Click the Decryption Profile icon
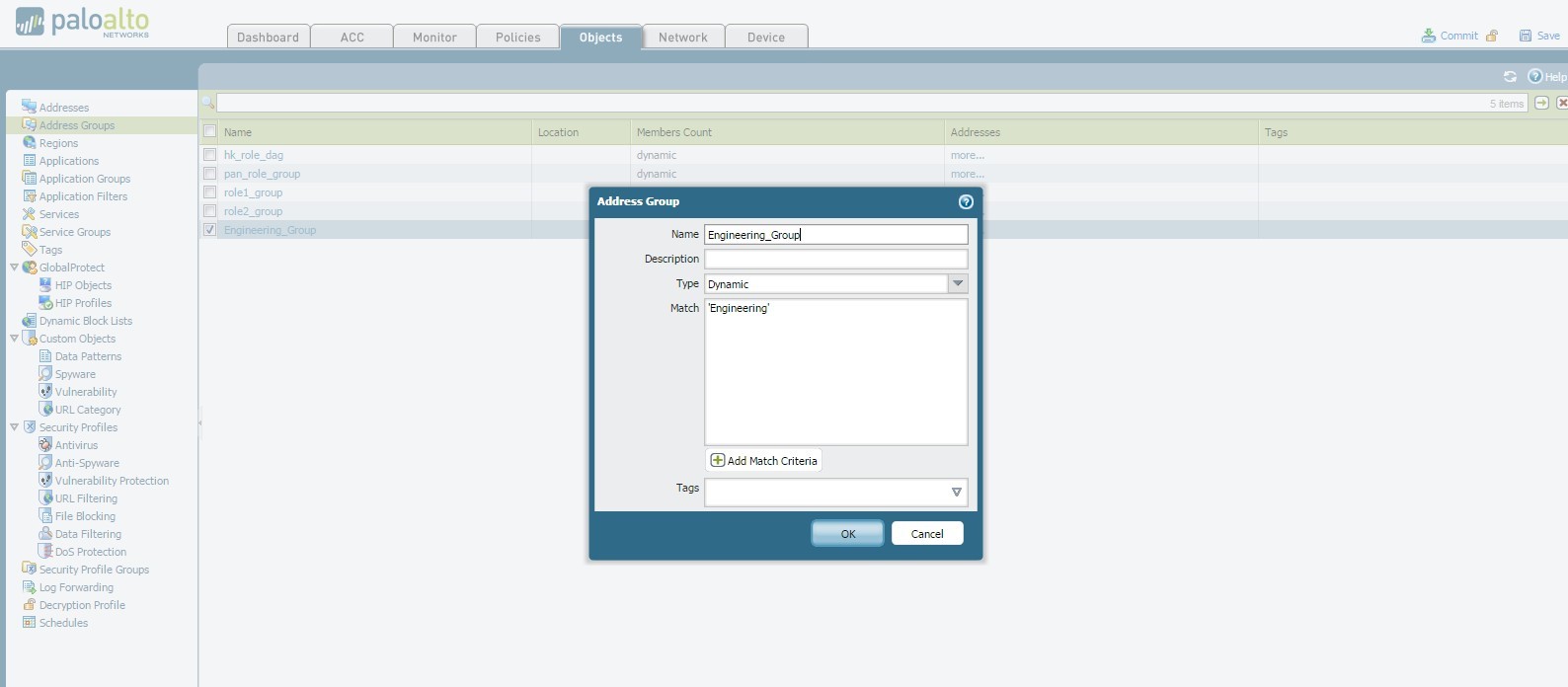1568x687 pixels. (29, 604)
